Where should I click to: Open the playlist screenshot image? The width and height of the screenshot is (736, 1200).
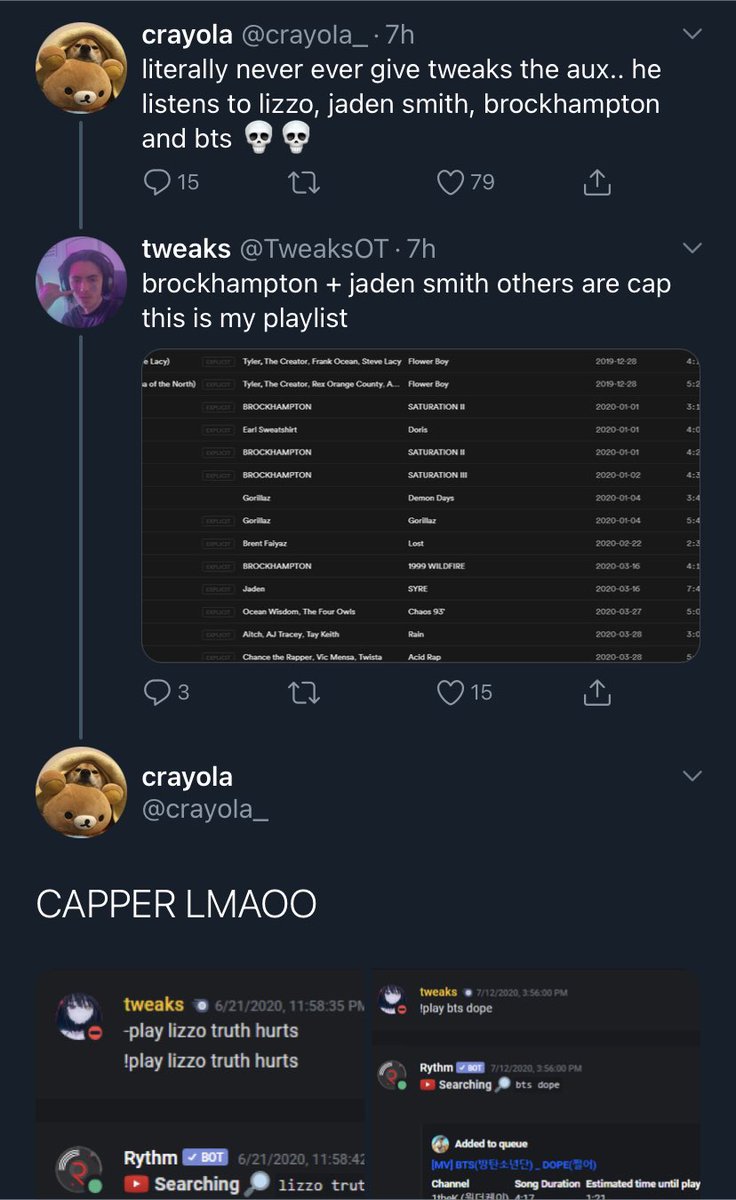421,506
